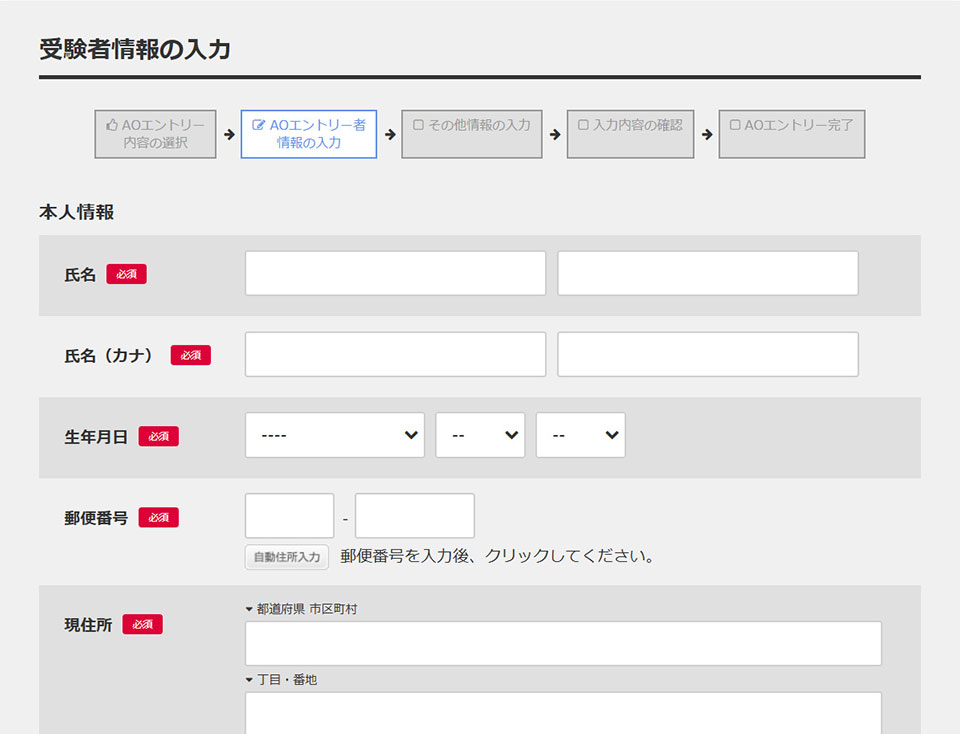Select the first 氏名（カナ） text box
This screenshot has height=734, width=960.
coord(395,355)
